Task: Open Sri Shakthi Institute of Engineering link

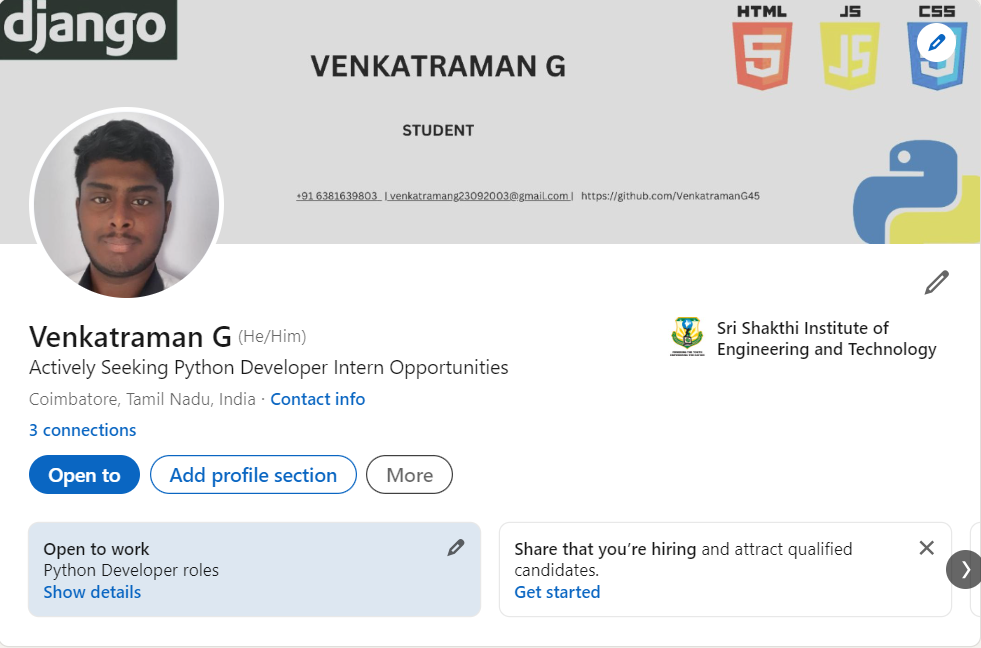Action: 826,338
